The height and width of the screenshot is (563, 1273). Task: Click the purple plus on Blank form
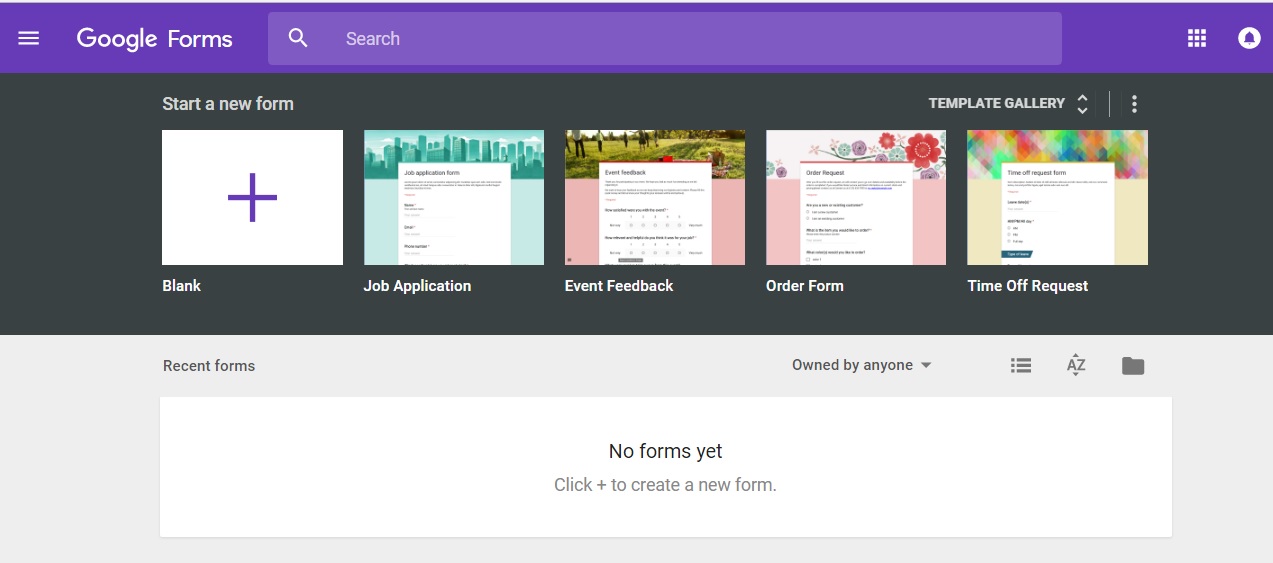coord(252,197)
